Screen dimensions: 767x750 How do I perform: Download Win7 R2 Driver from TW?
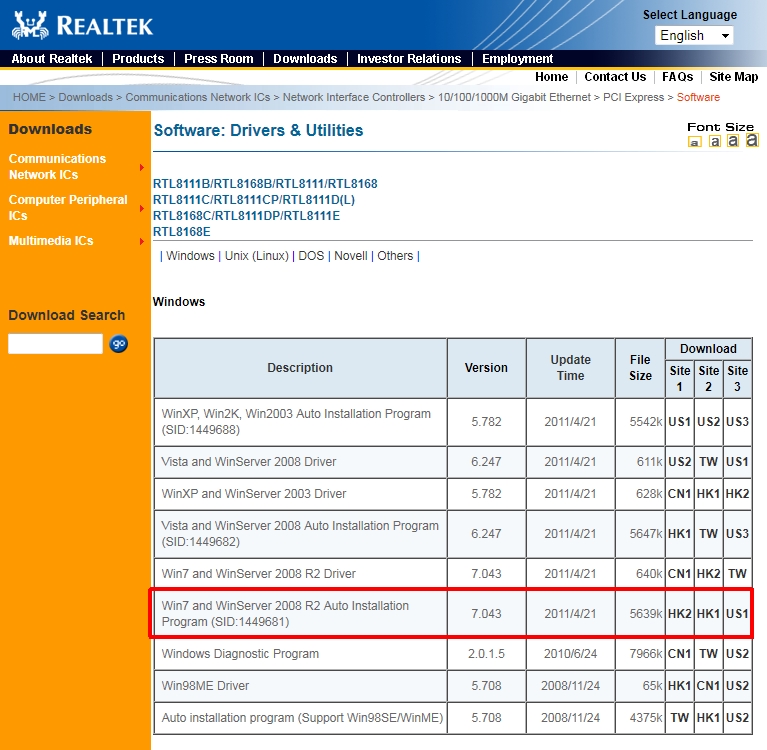pos(737,574)
